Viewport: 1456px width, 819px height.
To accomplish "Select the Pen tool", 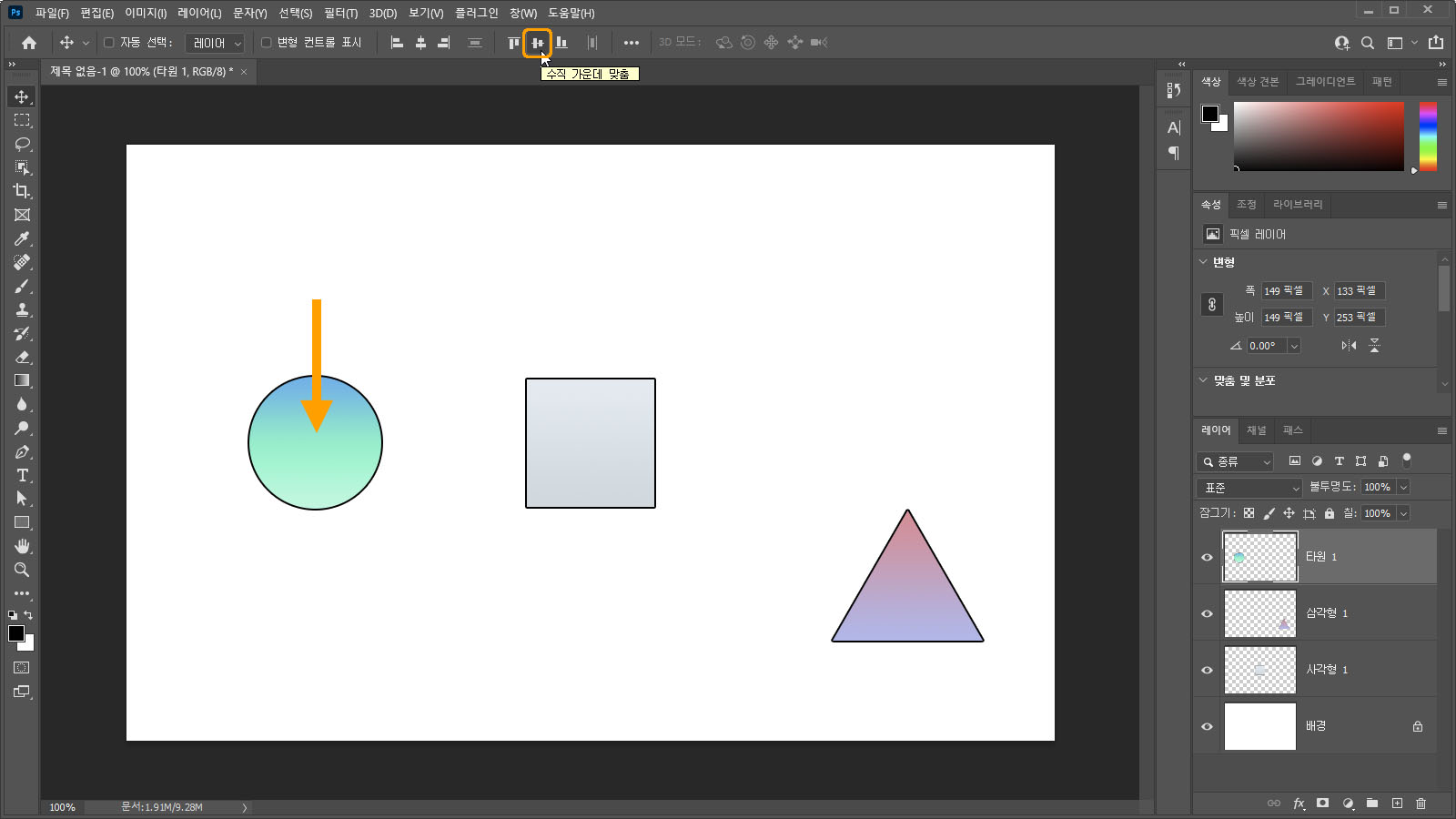I will pyautogui.click(x=22, y=451).
